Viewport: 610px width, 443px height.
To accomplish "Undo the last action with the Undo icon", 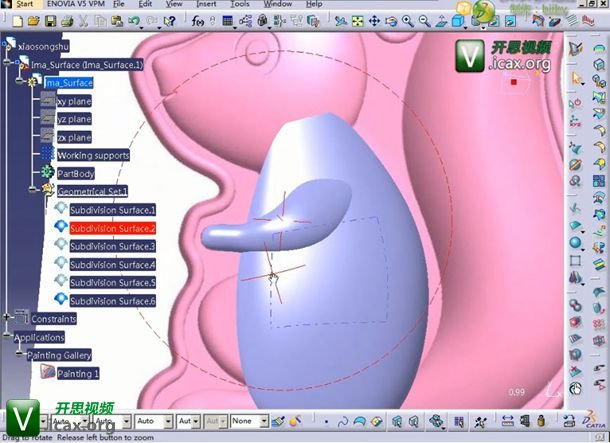I will (133, 21).
